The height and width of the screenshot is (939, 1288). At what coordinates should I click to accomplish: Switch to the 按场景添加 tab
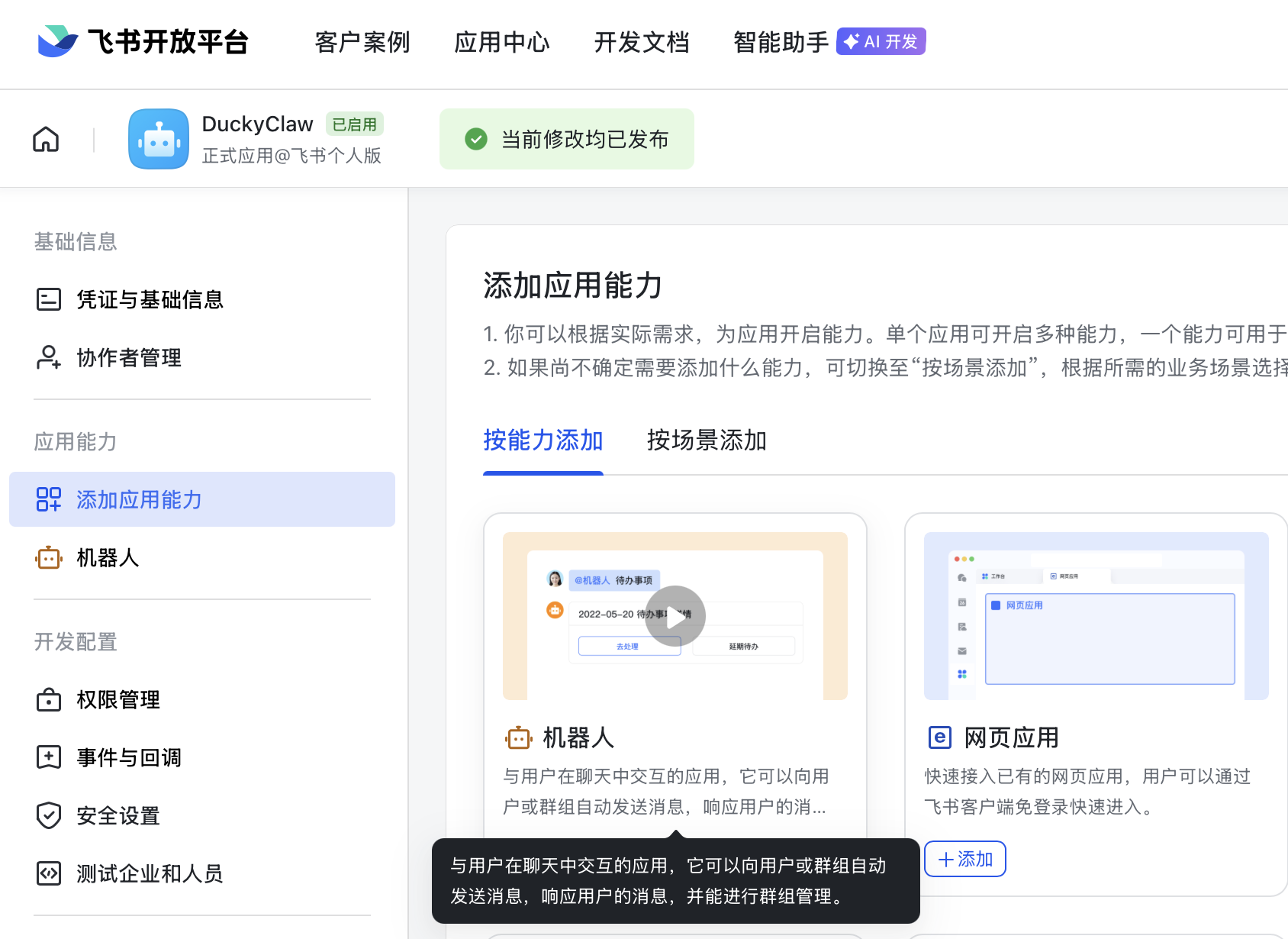tap(707, 440)
